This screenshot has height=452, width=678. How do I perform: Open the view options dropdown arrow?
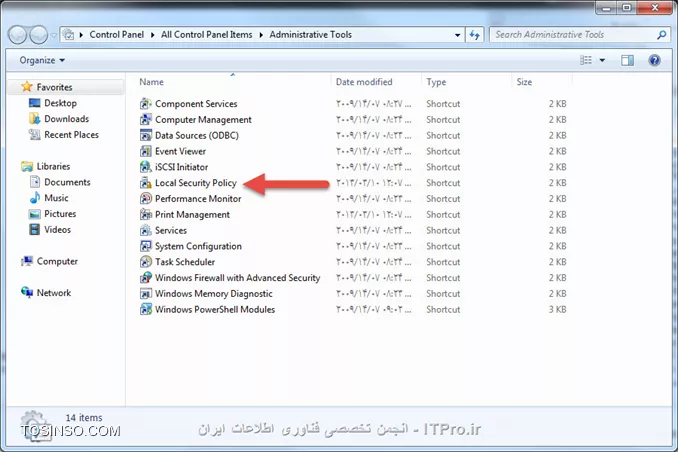pyautogui.click(x=602, y=60)
